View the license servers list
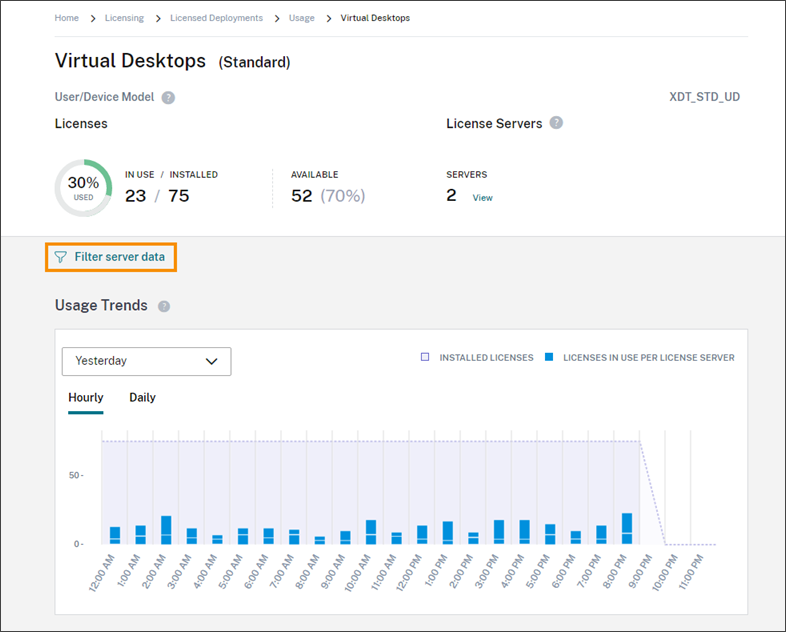The width and height of the screenshot is (786, 632). 482,198
